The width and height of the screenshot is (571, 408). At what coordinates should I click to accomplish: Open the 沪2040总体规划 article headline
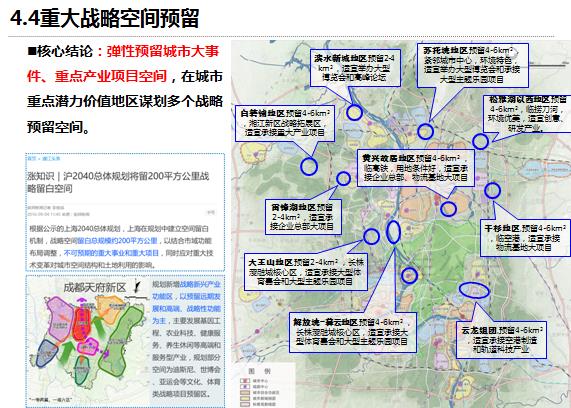point(119,182)
